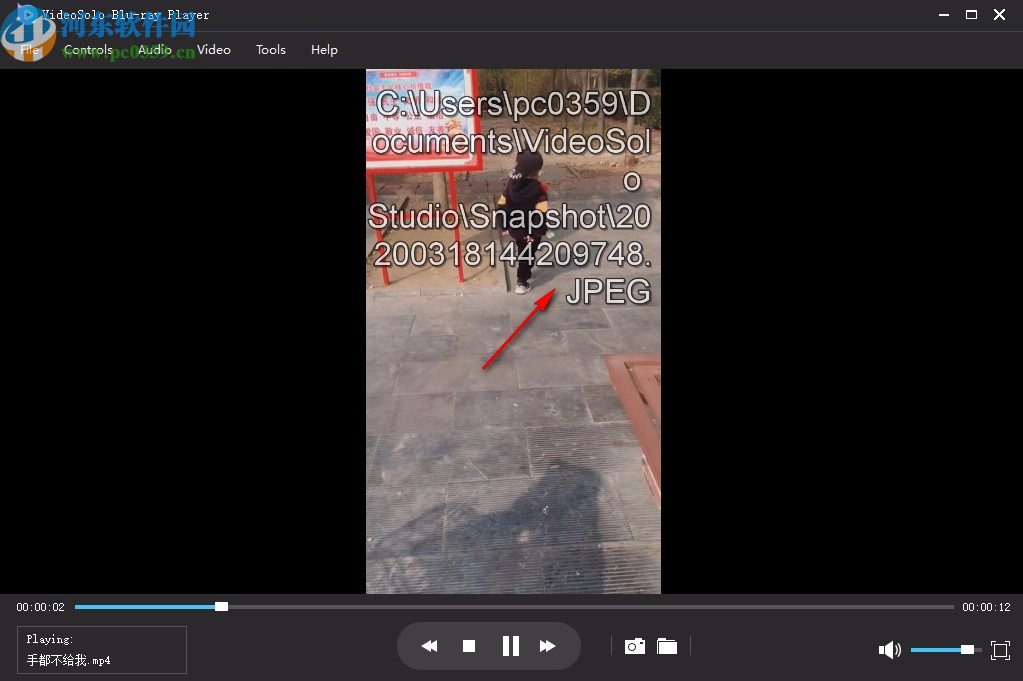The height and width of the screenshot is (681, 1023).
Task: Select the fast forward icon
Action: click(548, 646)
